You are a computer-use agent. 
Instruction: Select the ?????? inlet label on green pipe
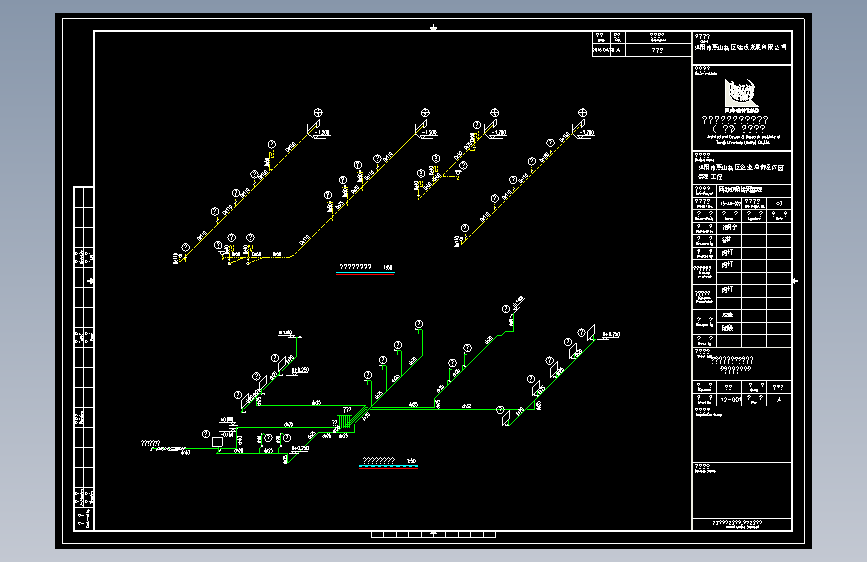(x=150, y=443)
